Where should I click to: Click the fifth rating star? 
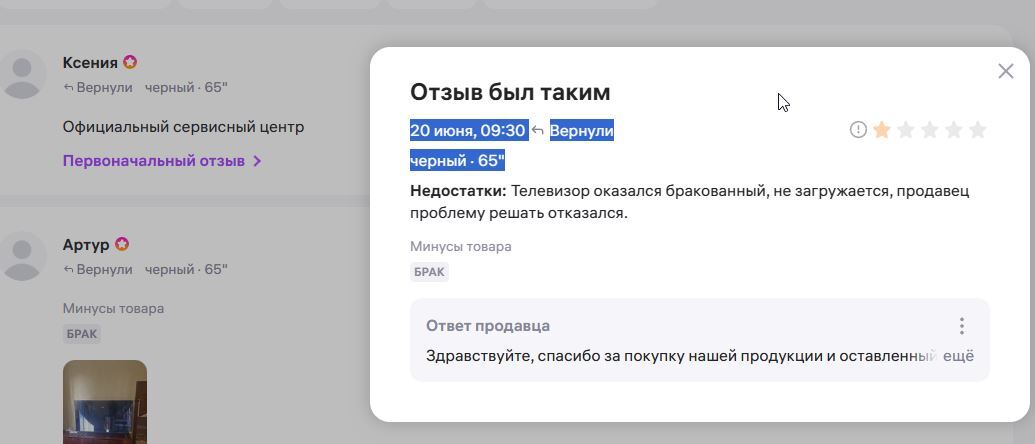(978, 130)
